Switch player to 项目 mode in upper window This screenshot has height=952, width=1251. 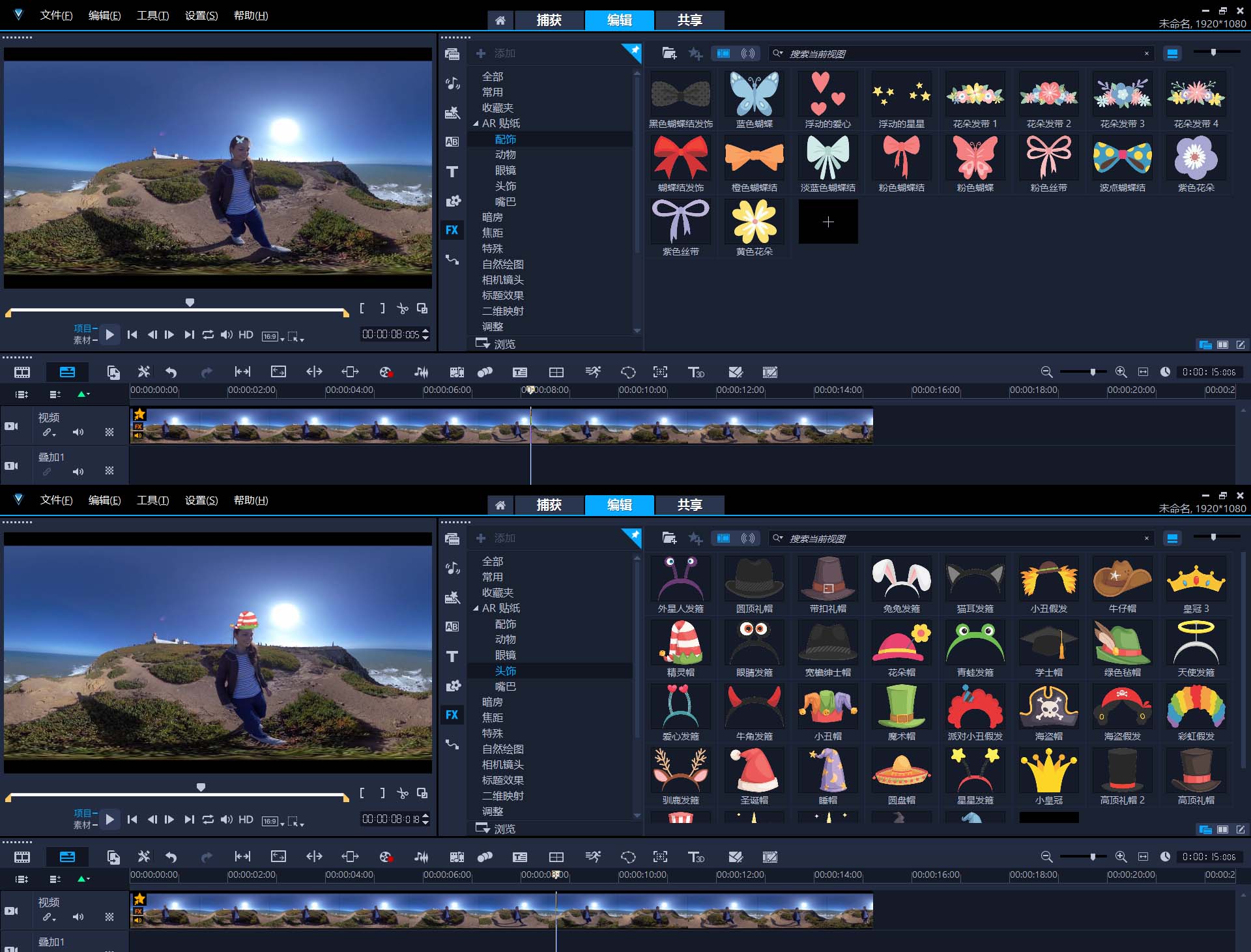click(x=84, y=328)
